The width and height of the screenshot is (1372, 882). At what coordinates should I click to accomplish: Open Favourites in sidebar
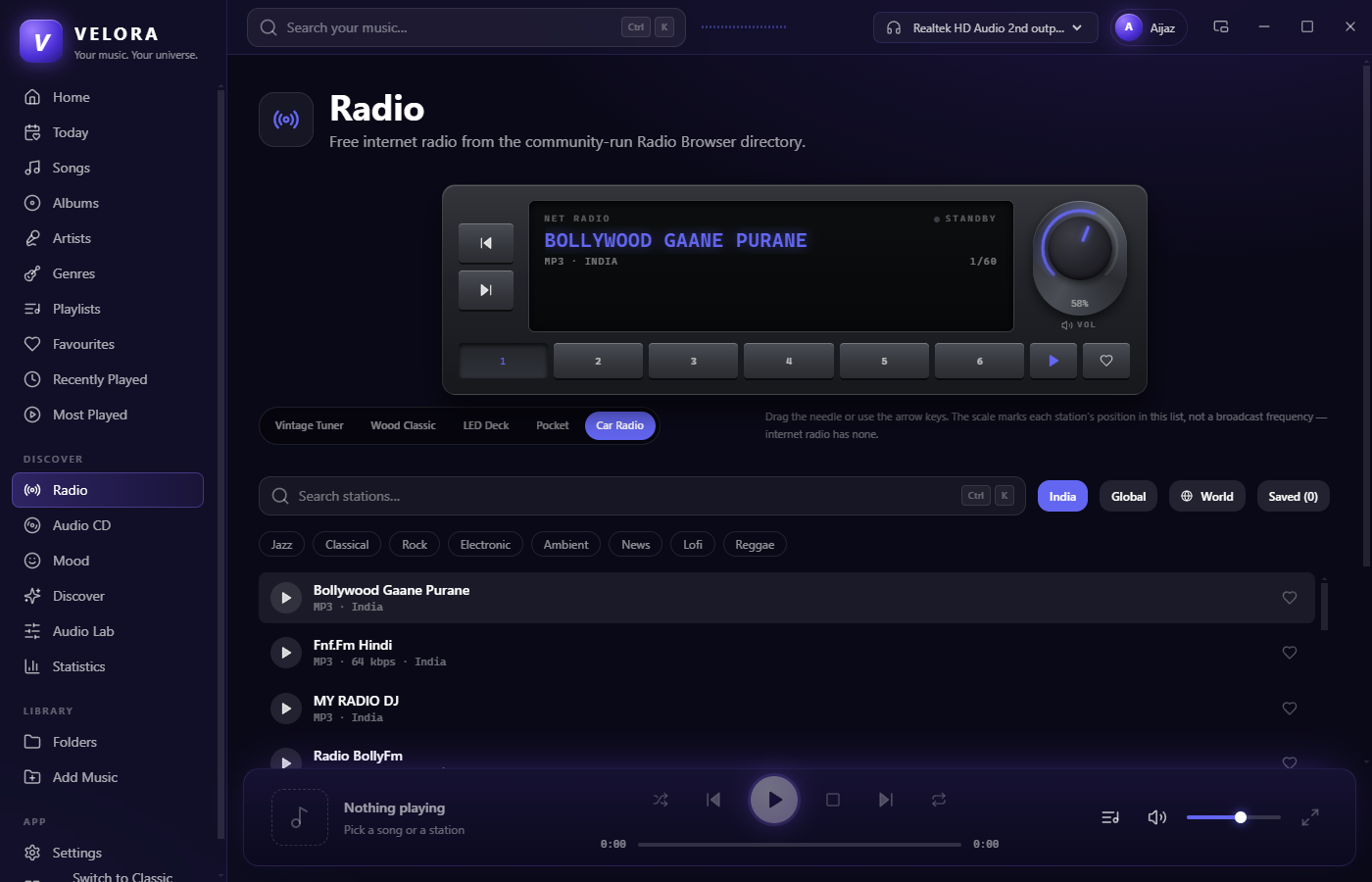[108, 344]
